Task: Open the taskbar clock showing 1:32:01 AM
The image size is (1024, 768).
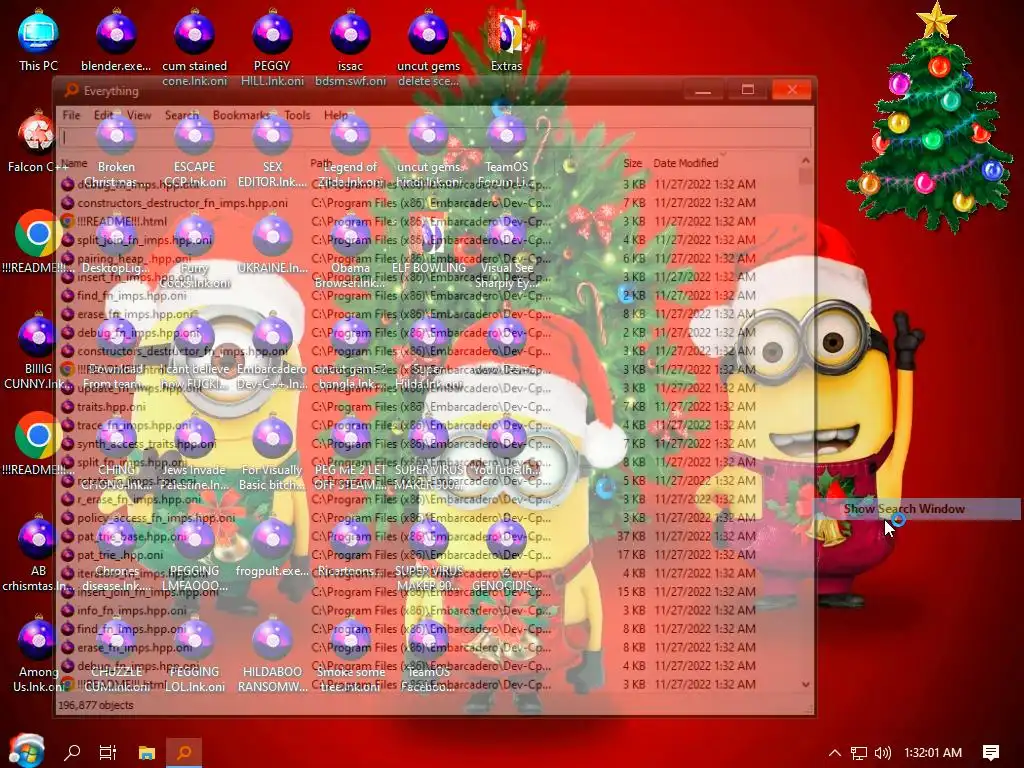Action: 933,753
